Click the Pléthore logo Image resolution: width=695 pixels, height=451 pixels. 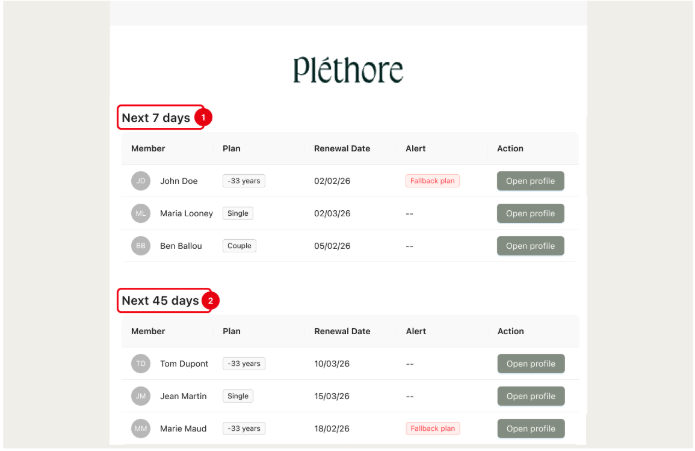348,70
